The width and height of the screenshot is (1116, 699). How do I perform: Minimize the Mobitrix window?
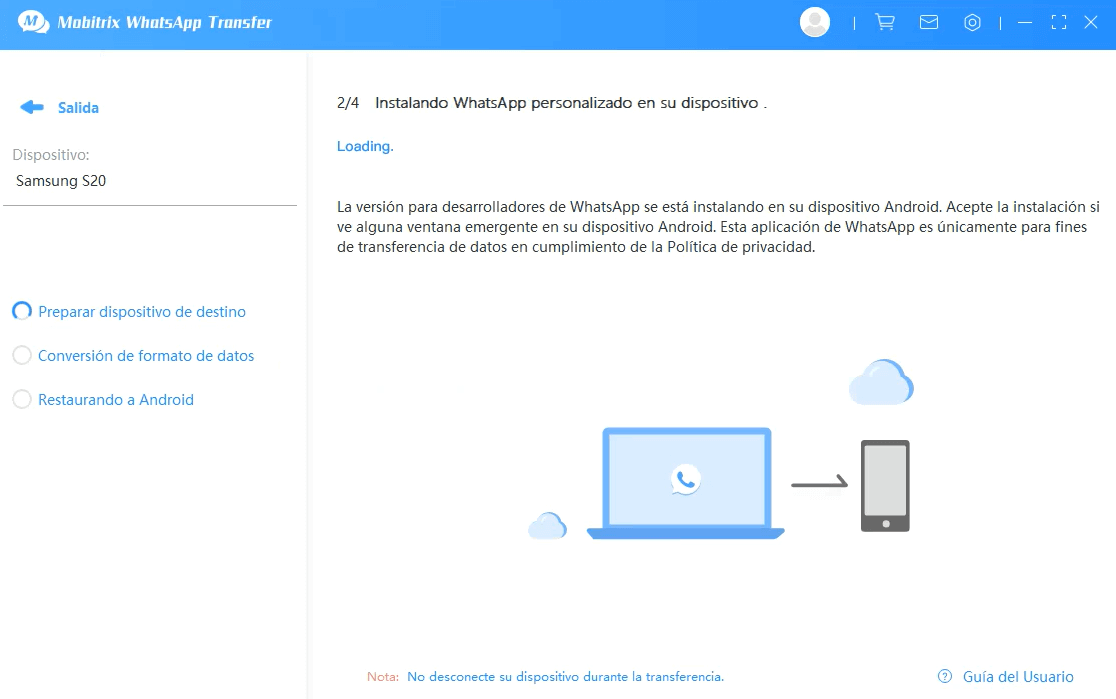(x=1024, y=22)
